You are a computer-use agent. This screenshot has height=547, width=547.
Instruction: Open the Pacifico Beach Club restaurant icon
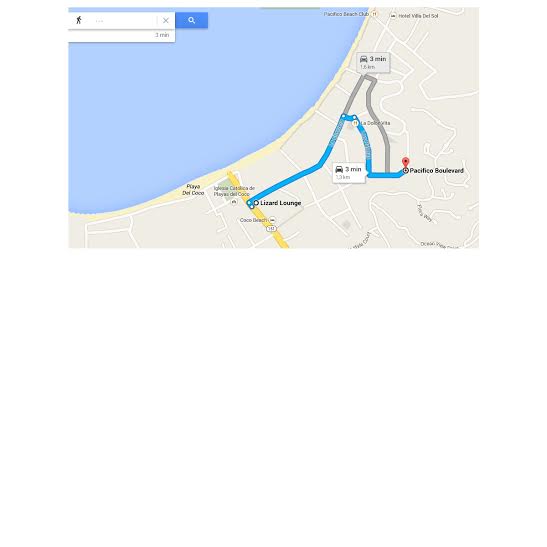coord(374,14)
